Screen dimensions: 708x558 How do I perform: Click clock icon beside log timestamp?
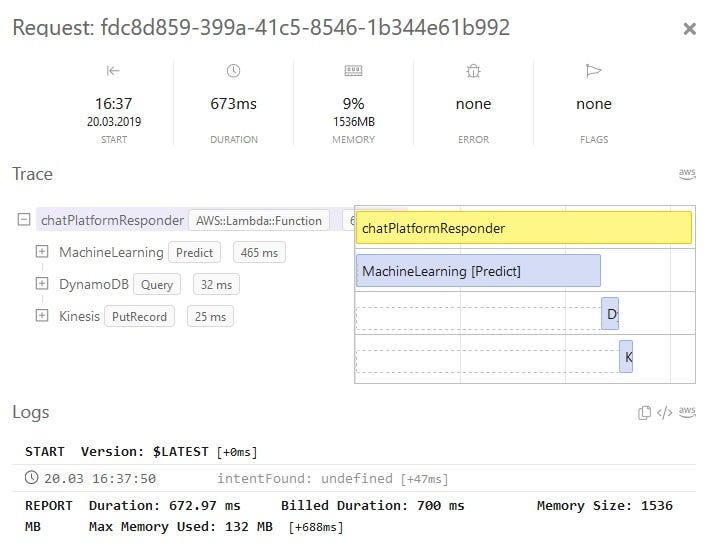pos(31,478)
